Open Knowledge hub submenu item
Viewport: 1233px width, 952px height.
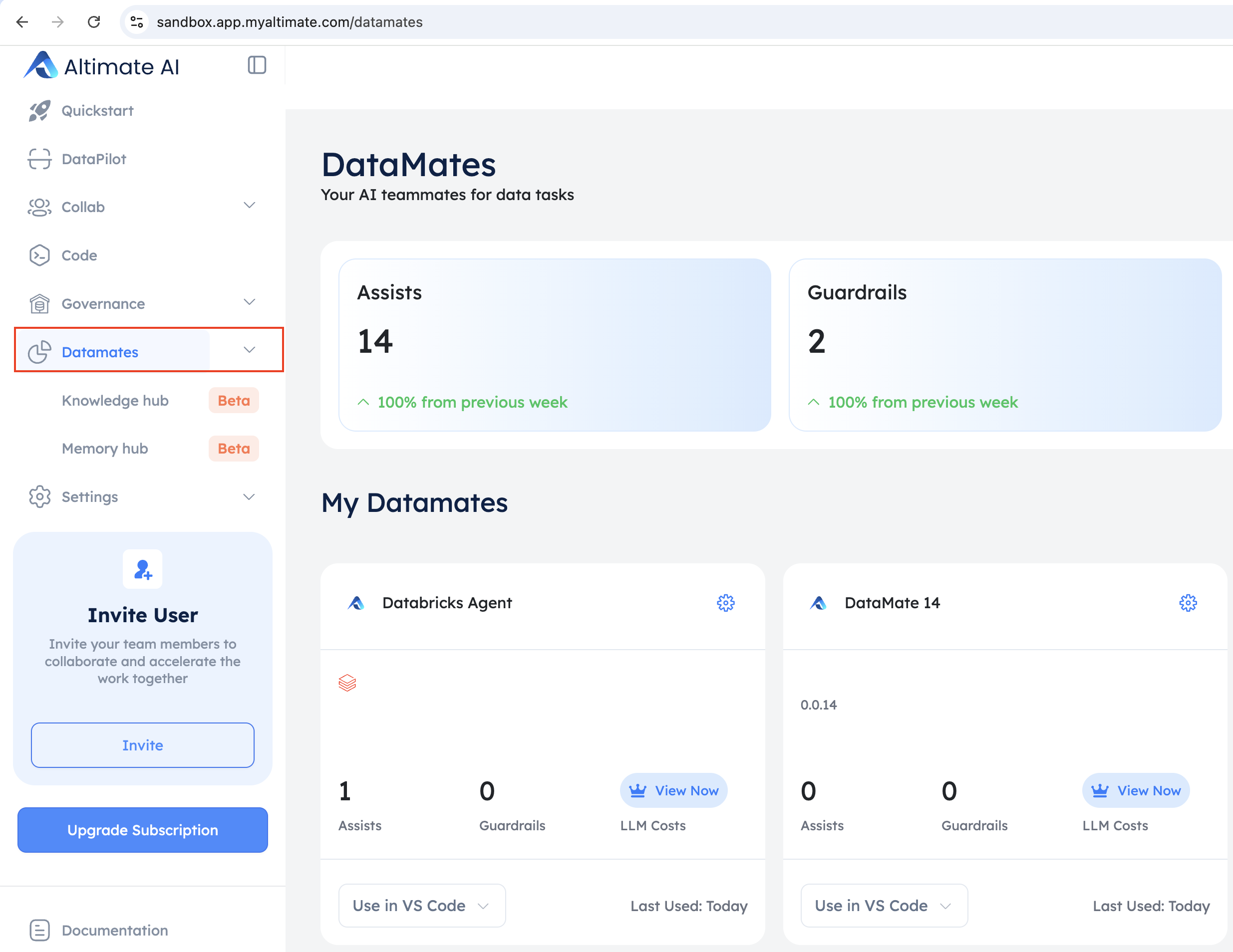coord(115,401)
